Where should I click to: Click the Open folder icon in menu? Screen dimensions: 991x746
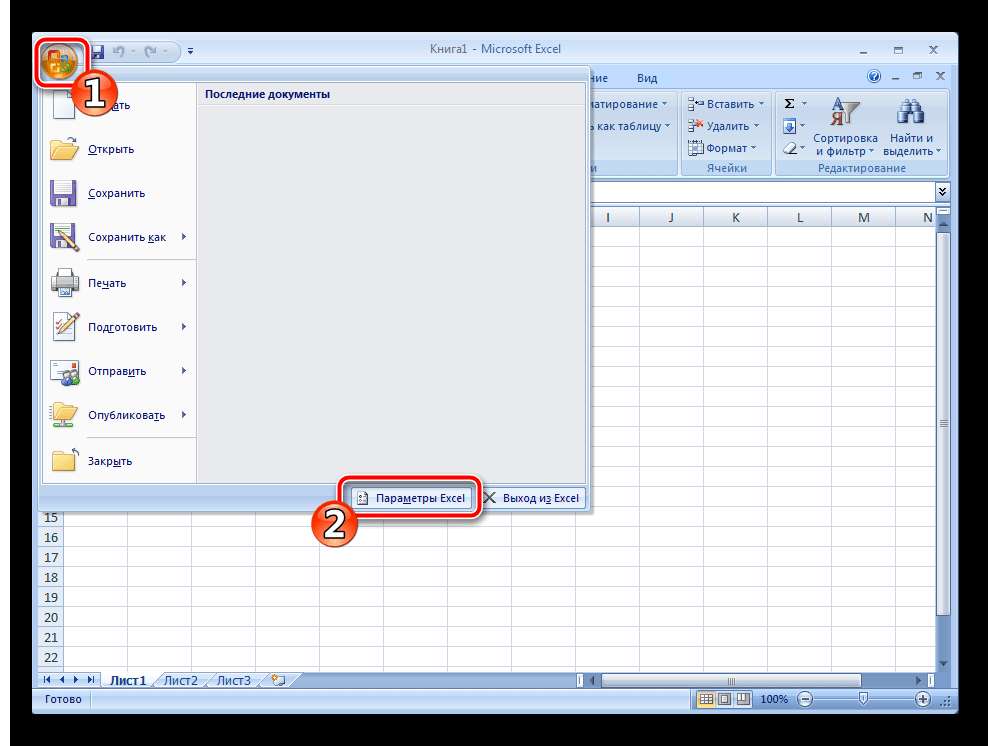[x=64, y=150]
